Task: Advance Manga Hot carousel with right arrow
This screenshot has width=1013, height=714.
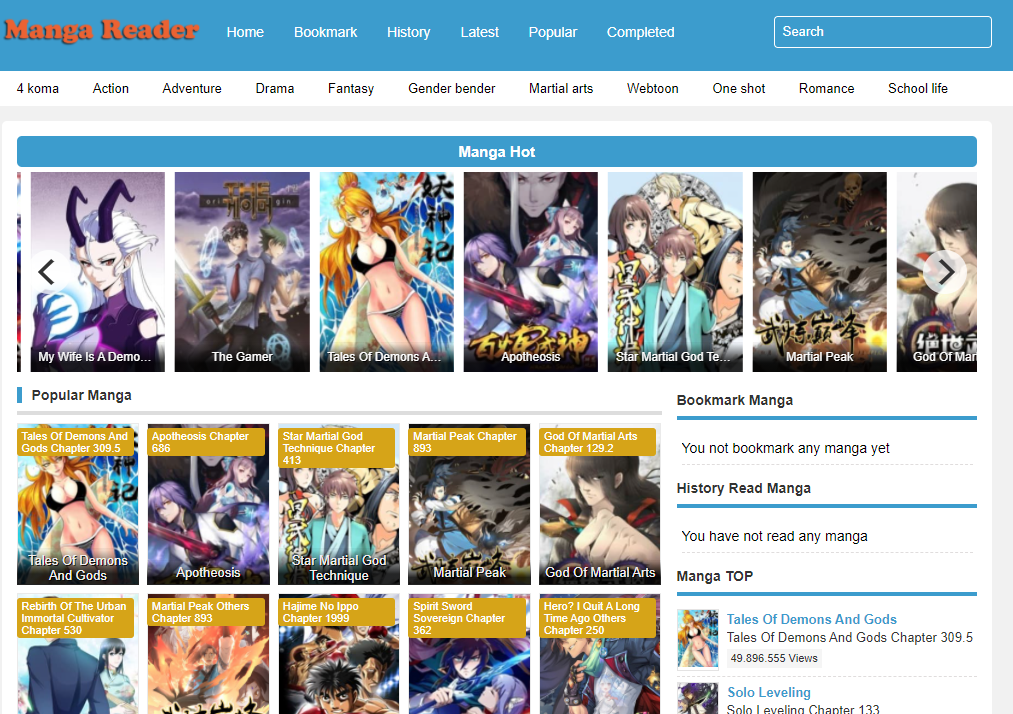Action: point(945,272)
